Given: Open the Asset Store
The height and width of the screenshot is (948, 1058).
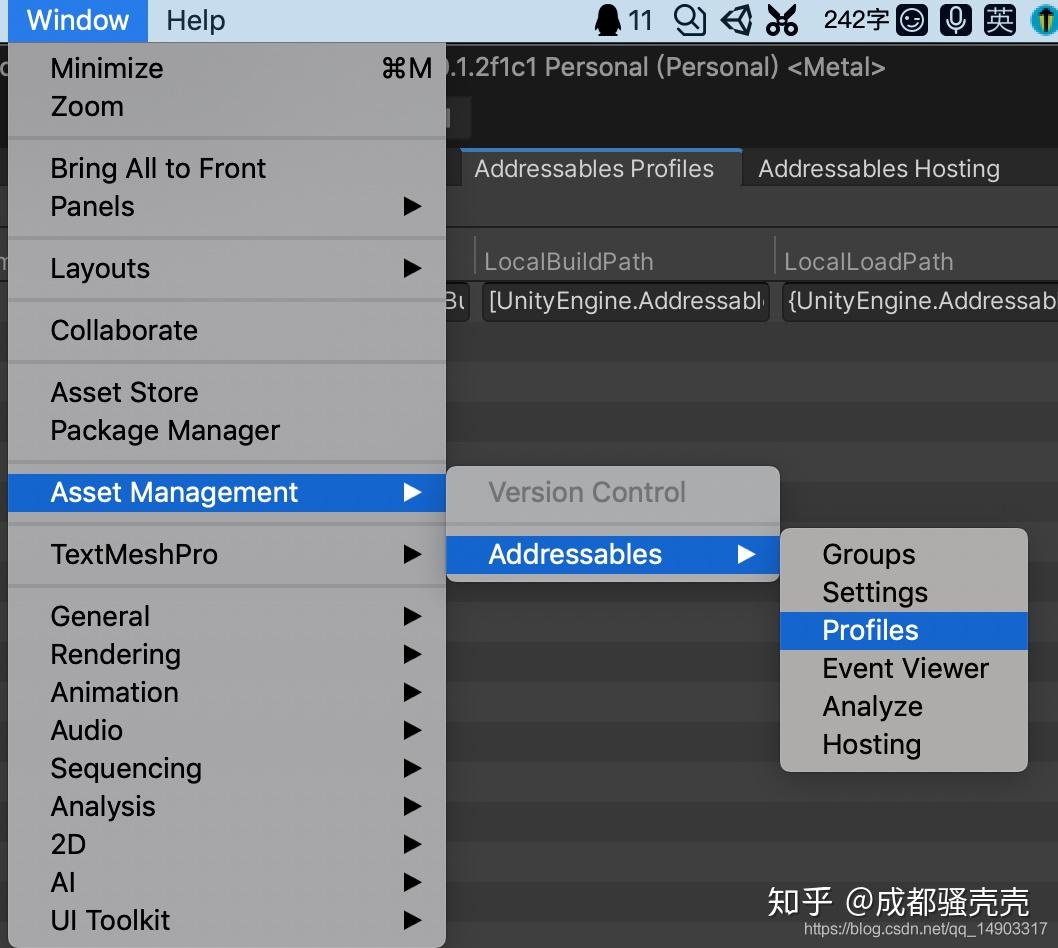Looking at the screenshot, I should [123, 392].
